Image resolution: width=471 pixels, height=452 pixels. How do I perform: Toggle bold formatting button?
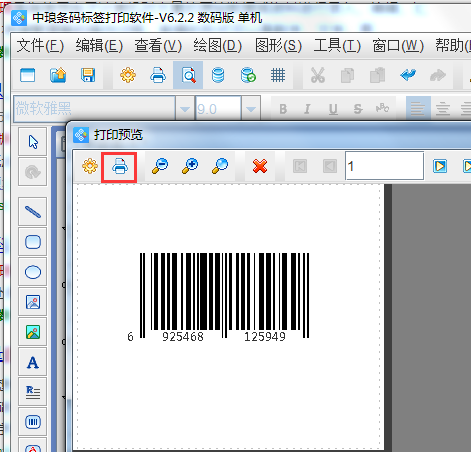click(x=283, y=109)
